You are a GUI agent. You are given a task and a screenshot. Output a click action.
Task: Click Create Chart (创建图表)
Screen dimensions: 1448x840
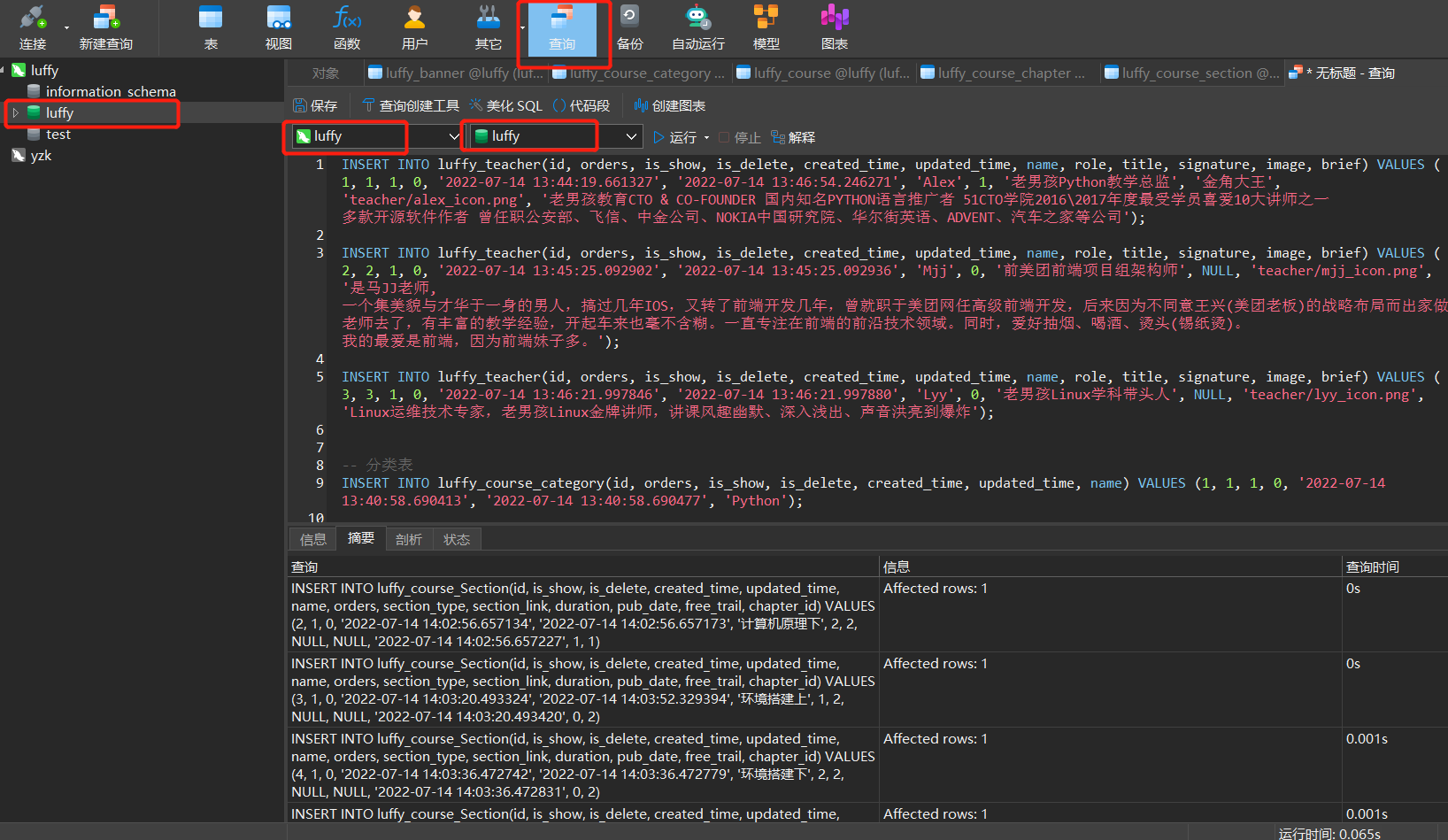pos(670,105)
